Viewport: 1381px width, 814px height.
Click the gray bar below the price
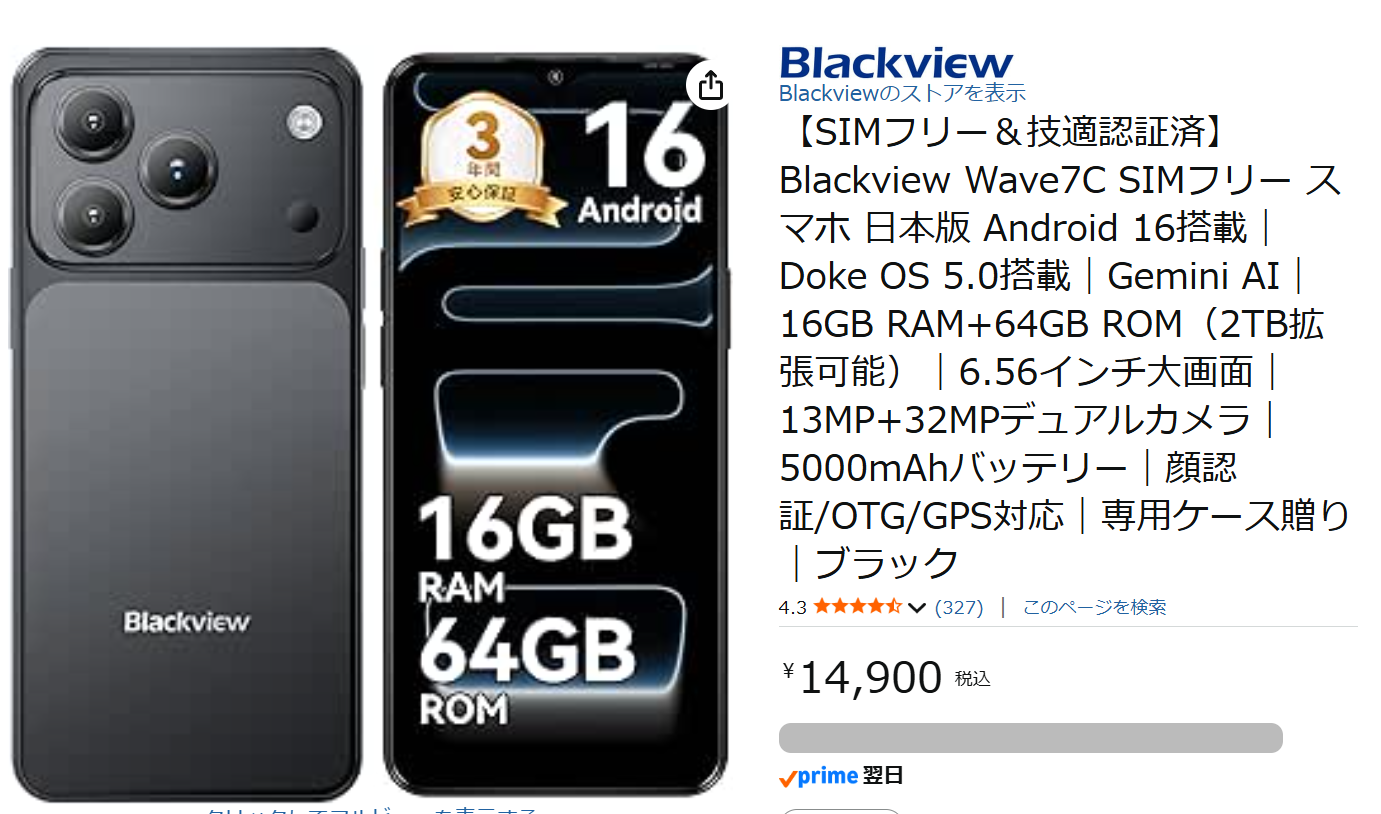1031,738
